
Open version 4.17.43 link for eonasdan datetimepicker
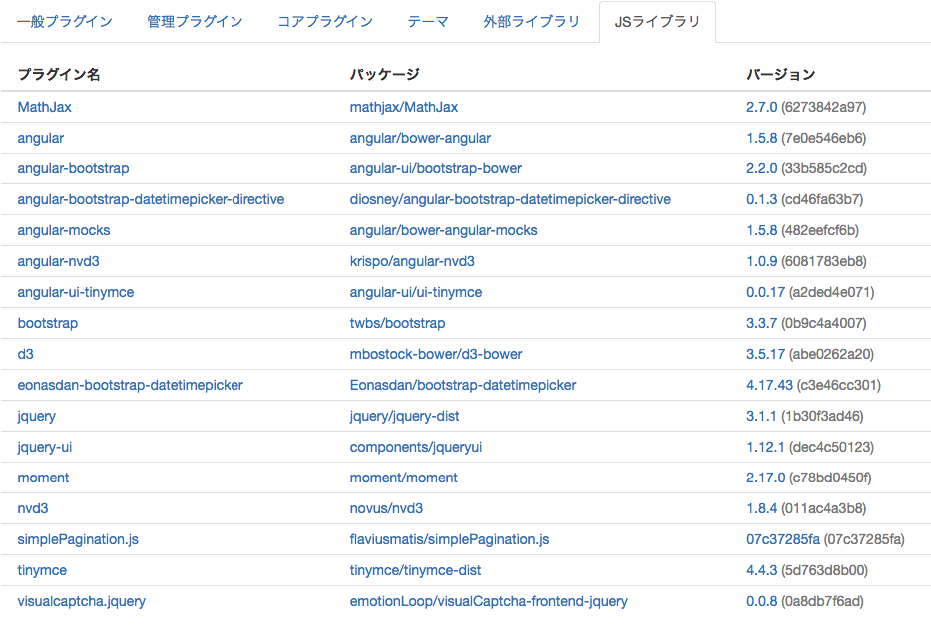(x=769, y=385)
